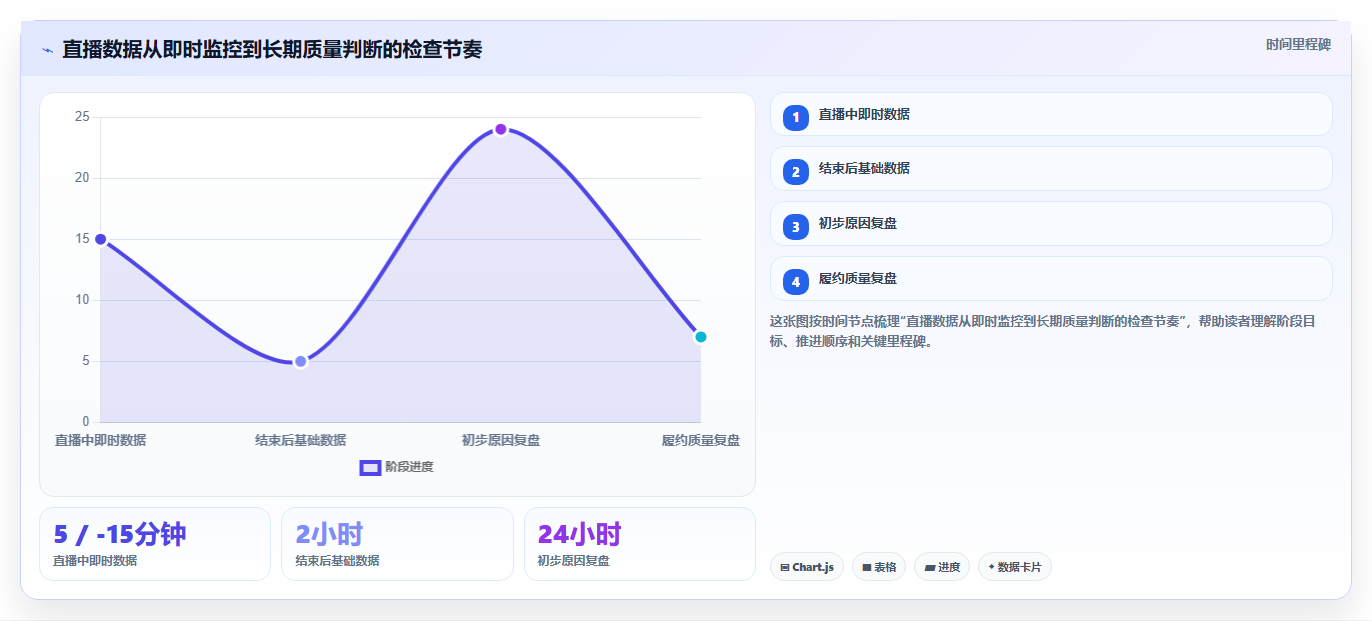Select the 结束后基础数据 data point at 5

click(300, 361)
